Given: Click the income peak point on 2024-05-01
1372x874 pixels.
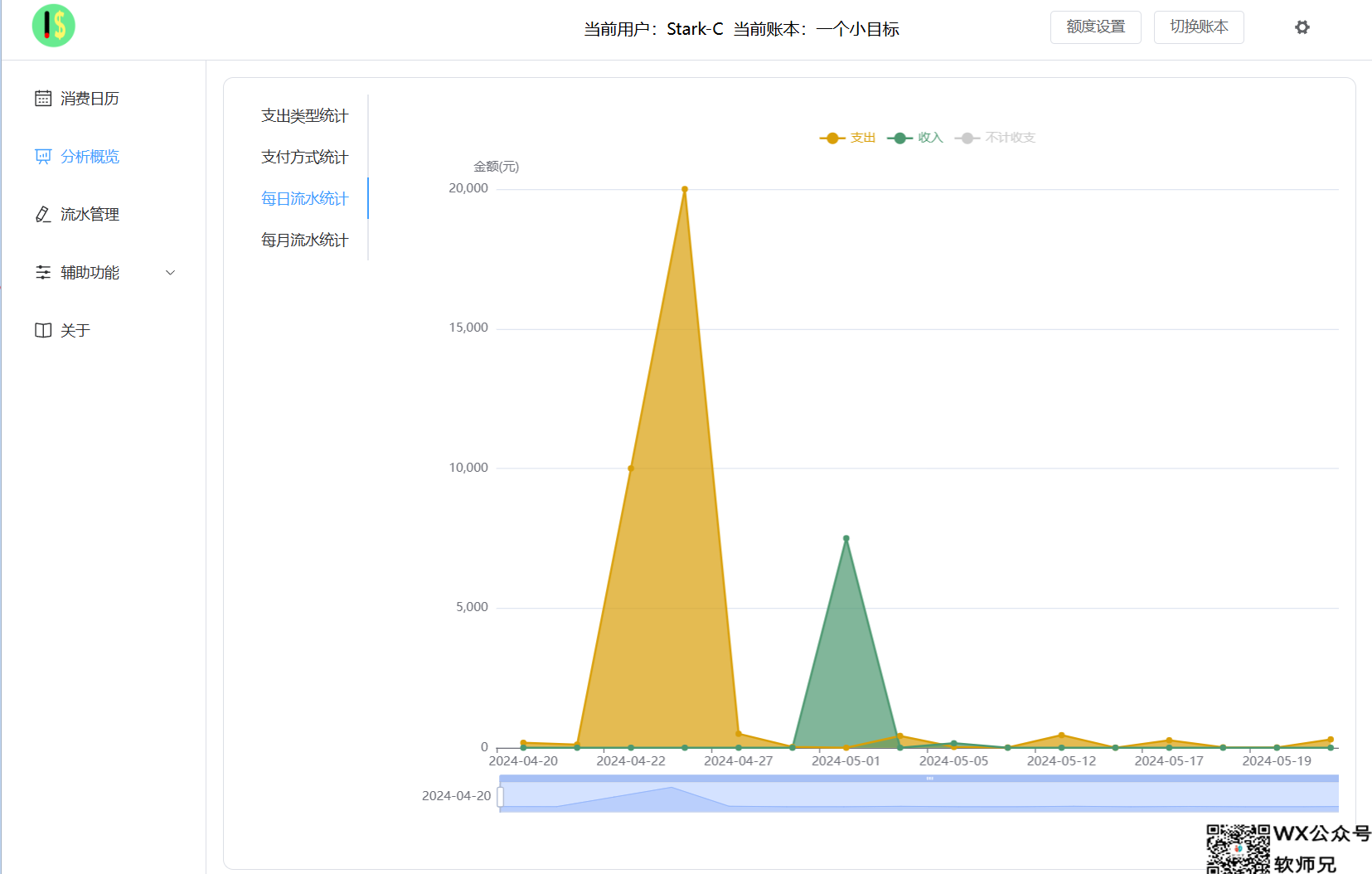Looking at the screenshot, I should pyautogui.click(x=846, y=539).
